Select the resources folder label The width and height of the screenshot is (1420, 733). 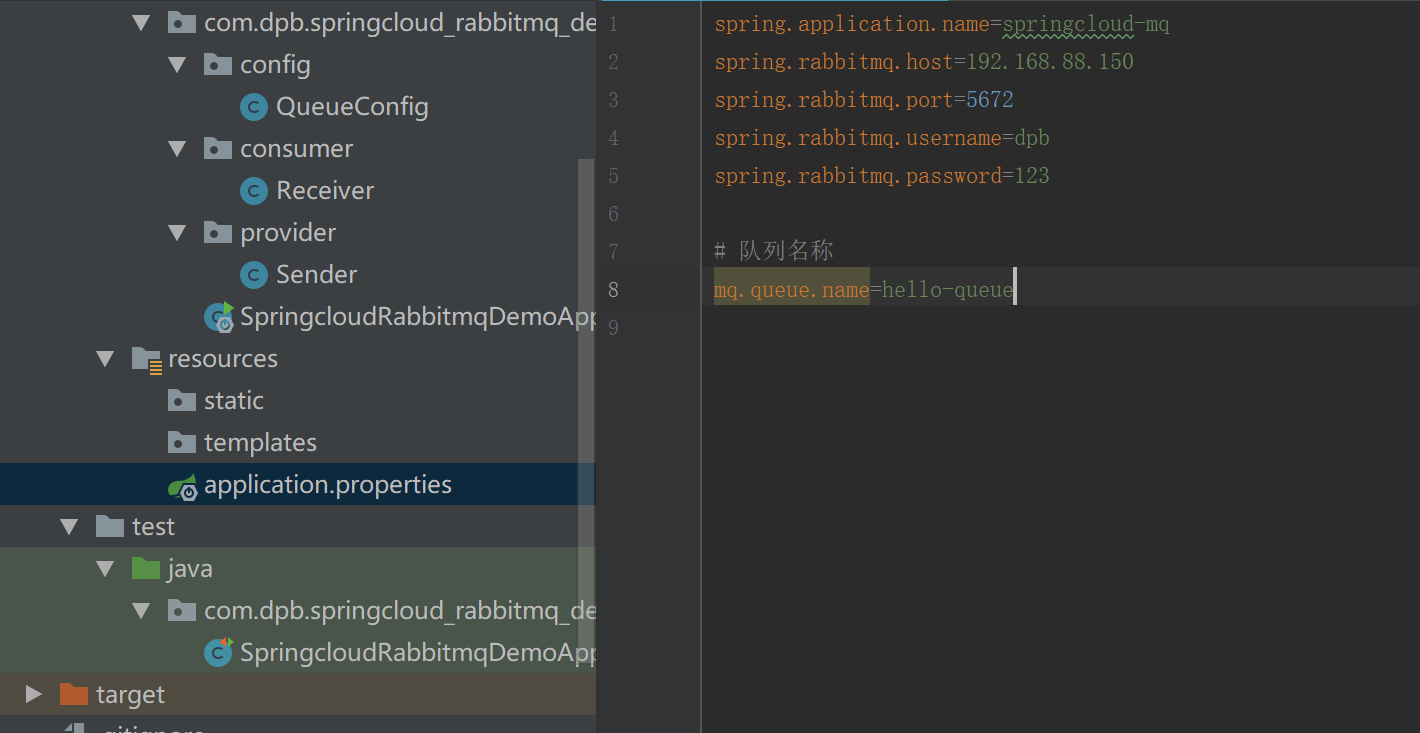tap(223, 359)
